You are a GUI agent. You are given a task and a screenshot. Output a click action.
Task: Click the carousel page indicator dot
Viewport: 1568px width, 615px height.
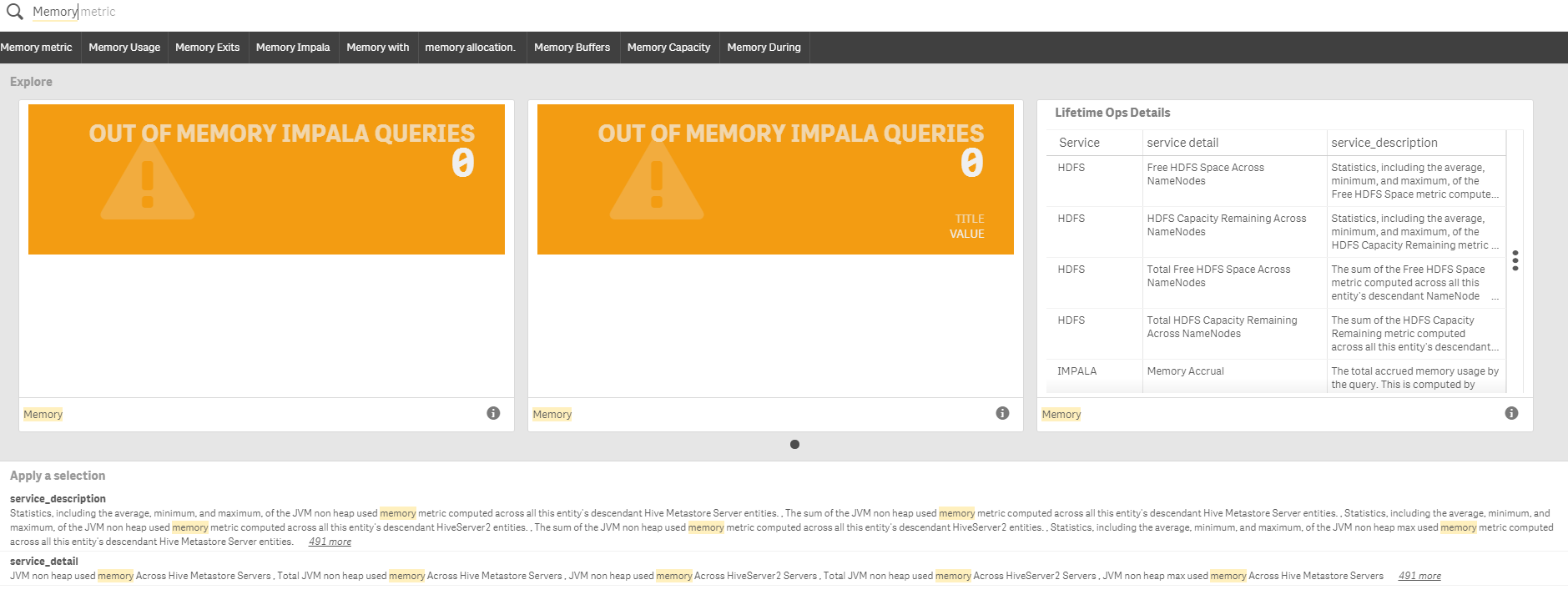pos(794,444)
